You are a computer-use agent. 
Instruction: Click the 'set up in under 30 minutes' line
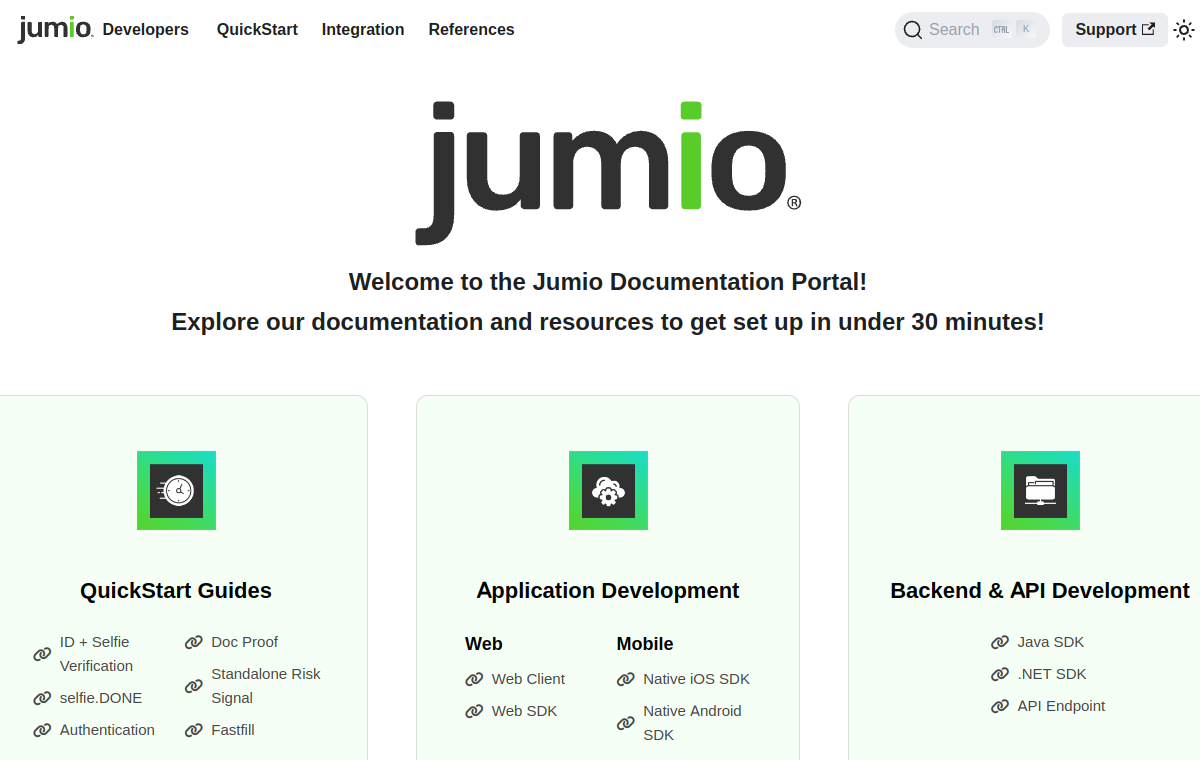point(608,322)
